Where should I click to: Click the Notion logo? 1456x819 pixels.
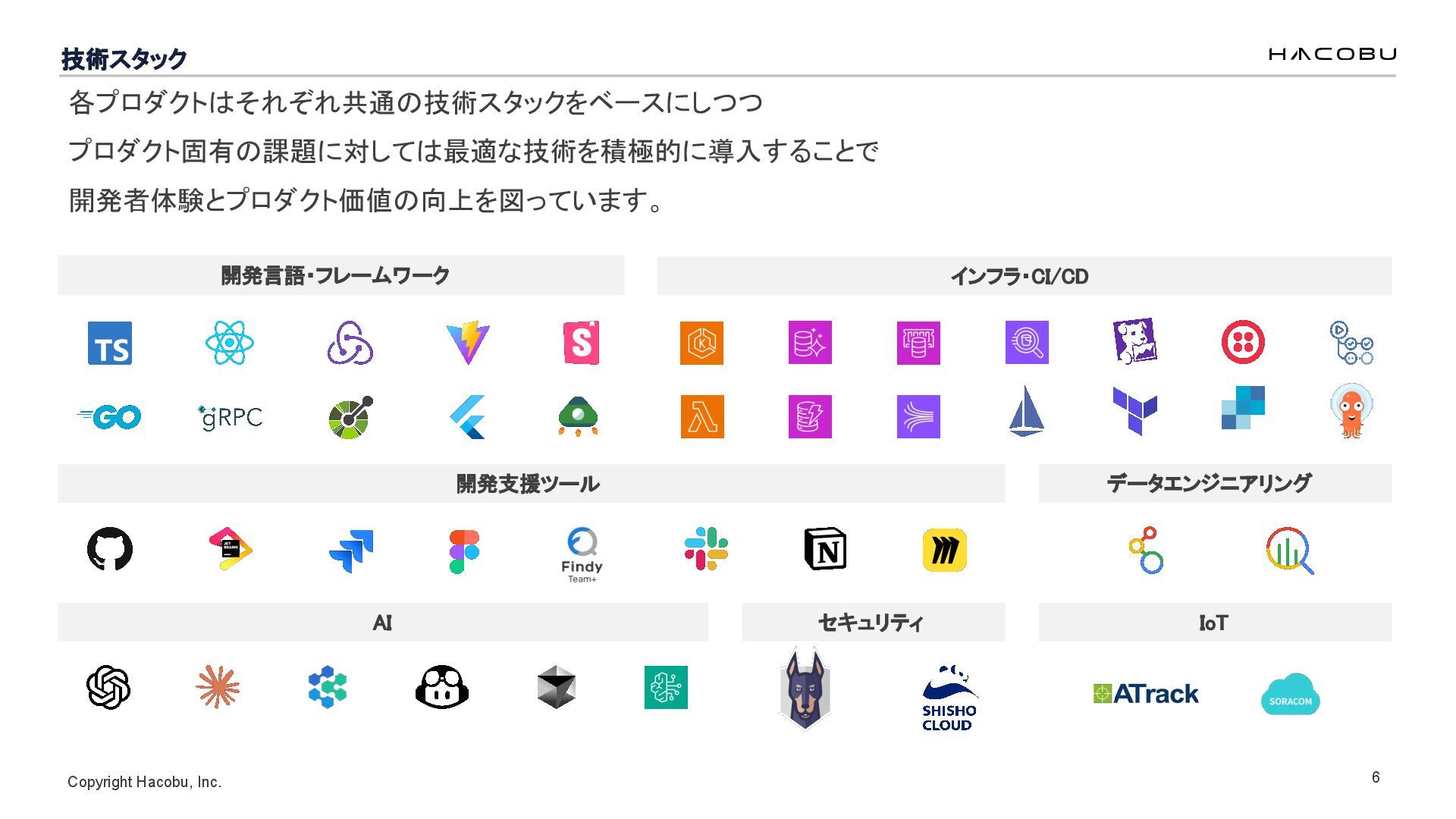coord(825,549)
